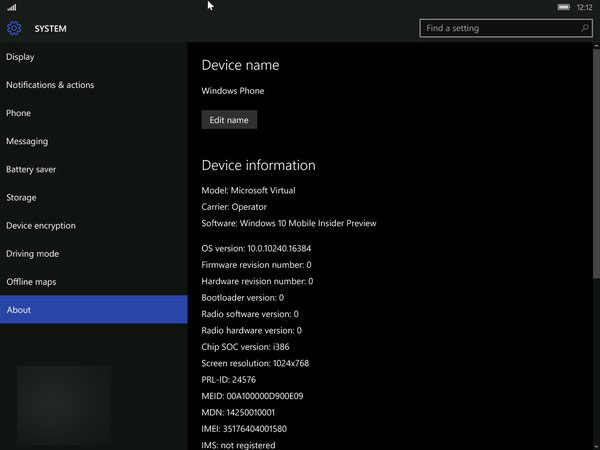Click the clock showing 12:12
Screen dimensions: 600x450
click(585, 7)
